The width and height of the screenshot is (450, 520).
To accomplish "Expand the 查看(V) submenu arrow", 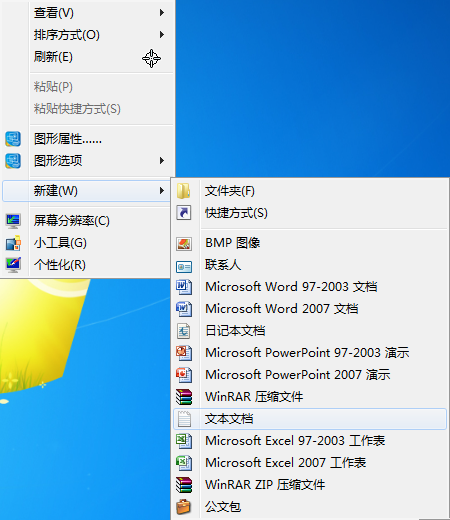I will click(162, 13).
